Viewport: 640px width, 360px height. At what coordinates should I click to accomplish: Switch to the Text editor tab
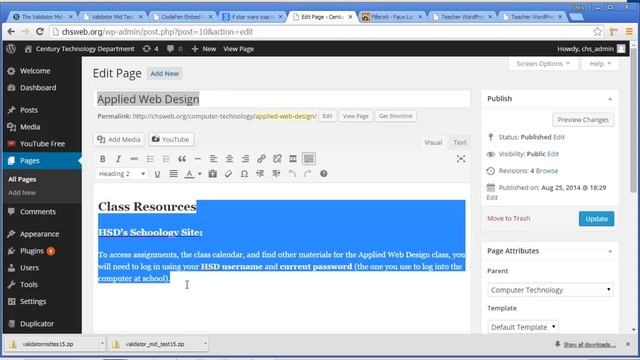click(x=460, y=142)
